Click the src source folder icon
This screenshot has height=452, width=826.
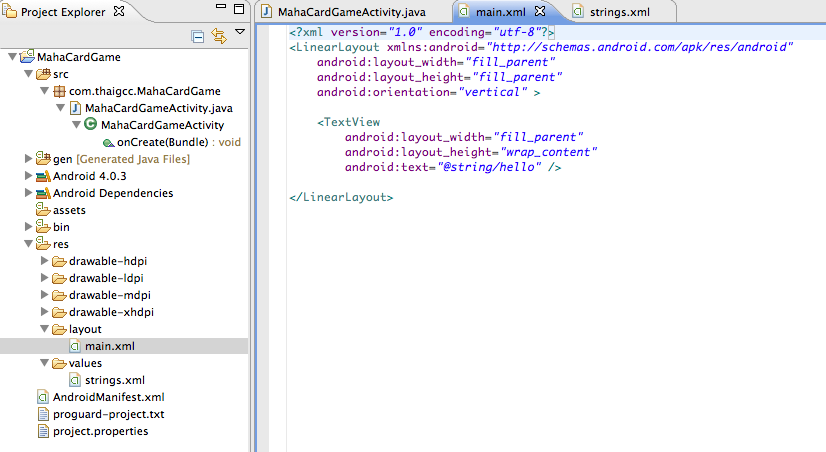click(x=43, y=74)
